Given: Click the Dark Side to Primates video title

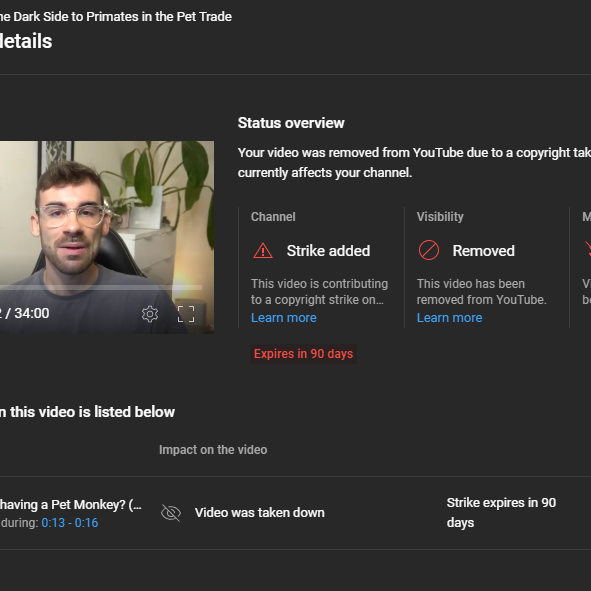Looking at the screenshot, I should coord(116,17).
